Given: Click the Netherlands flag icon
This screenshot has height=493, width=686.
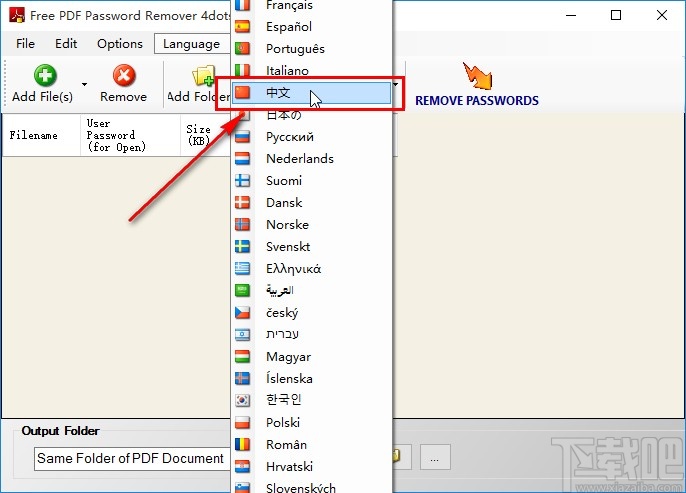Looking at the screenshot, I should tap(242, 159).
